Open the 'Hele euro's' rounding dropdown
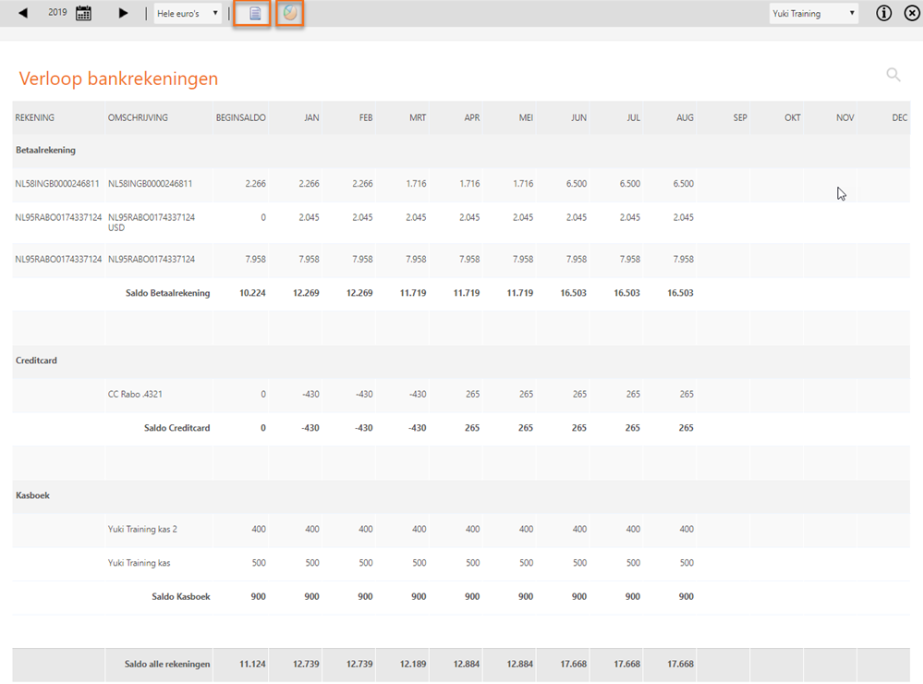The image size is (923, 684). click(187, 13)
